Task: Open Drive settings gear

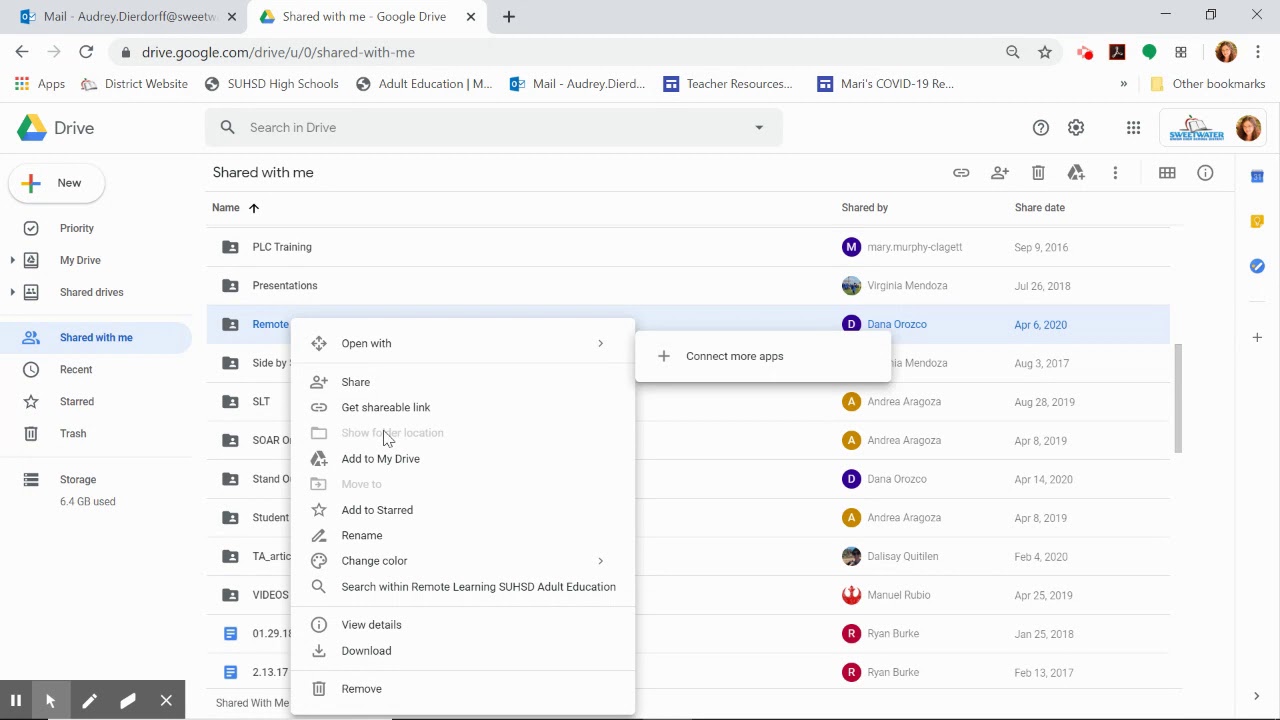Action: tap(1076, 128)
